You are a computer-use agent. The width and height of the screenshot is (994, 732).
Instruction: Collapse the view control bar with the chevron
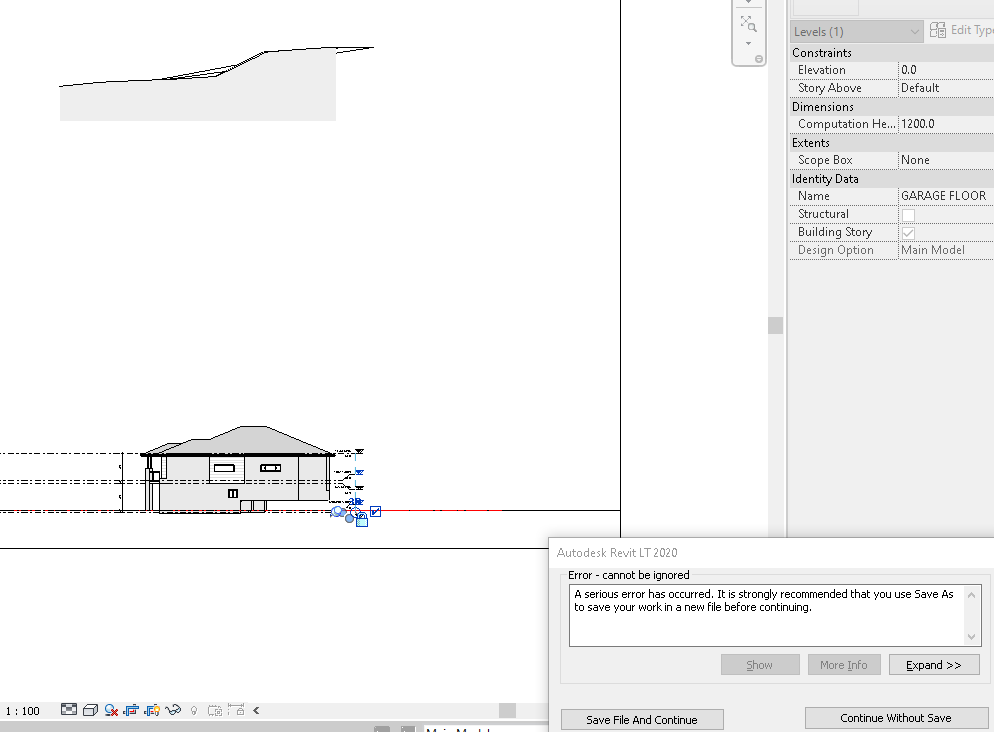254,710
